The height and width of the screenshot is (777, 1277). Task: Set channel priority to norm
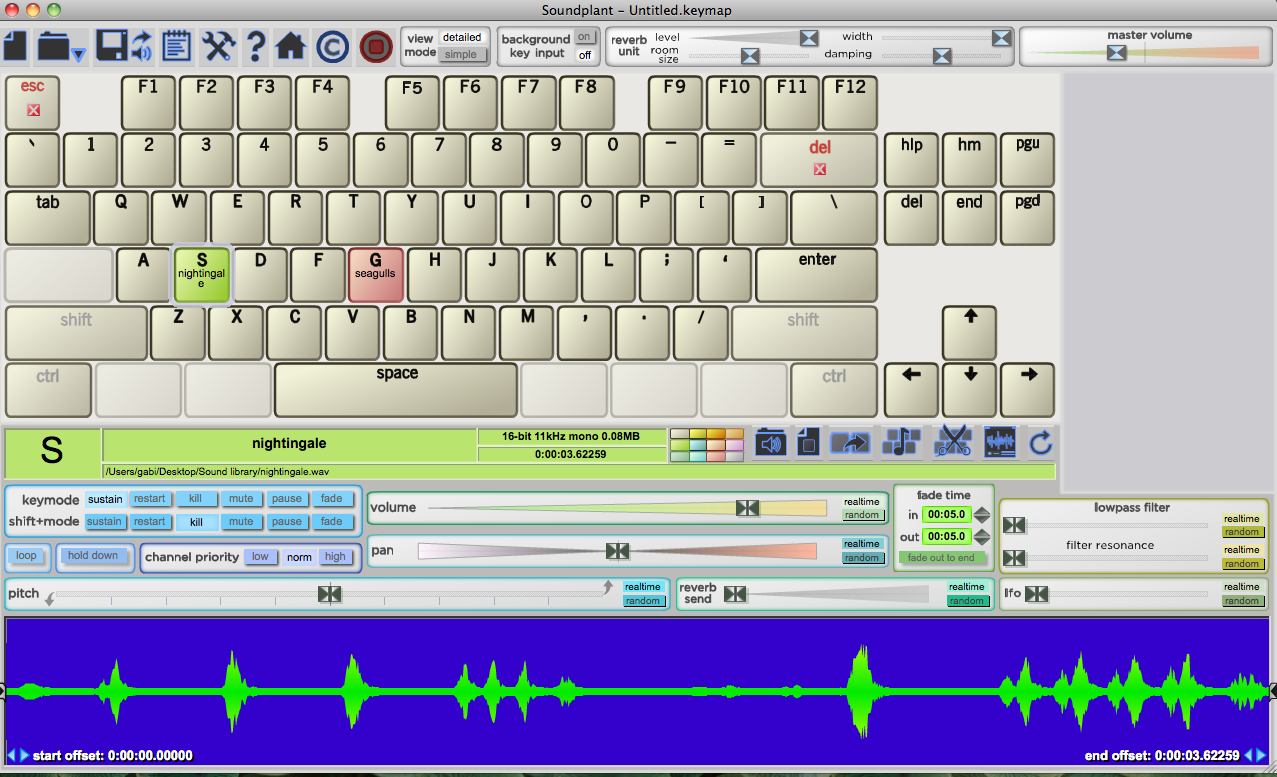tap(299, 557)
